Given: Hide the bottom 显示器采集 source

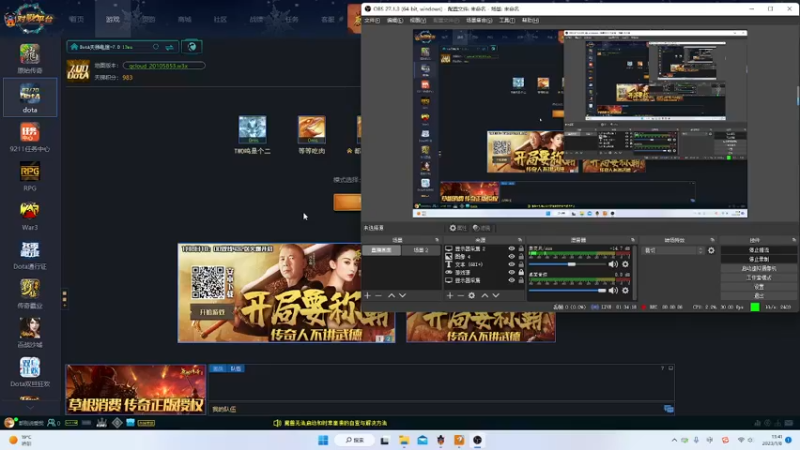Looking at the screenshot, I should tap(511, 280).
